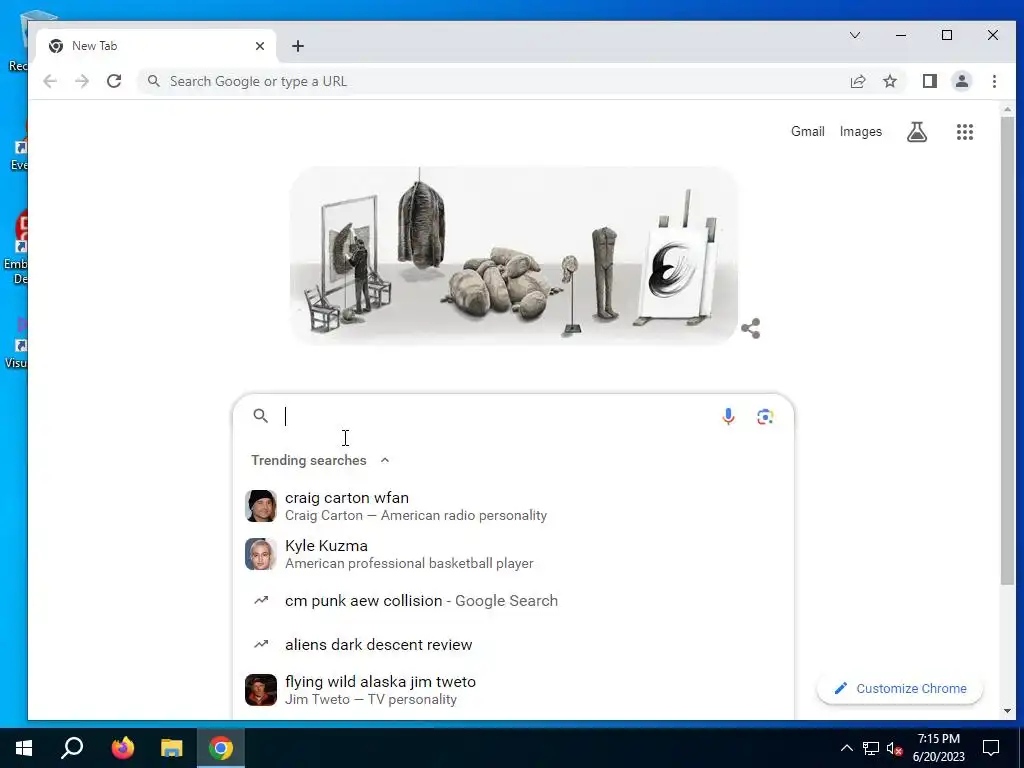Click the magnifier icon in search box
The height and width of the screenshot is (768, 1024).
(x=261, y=416)
